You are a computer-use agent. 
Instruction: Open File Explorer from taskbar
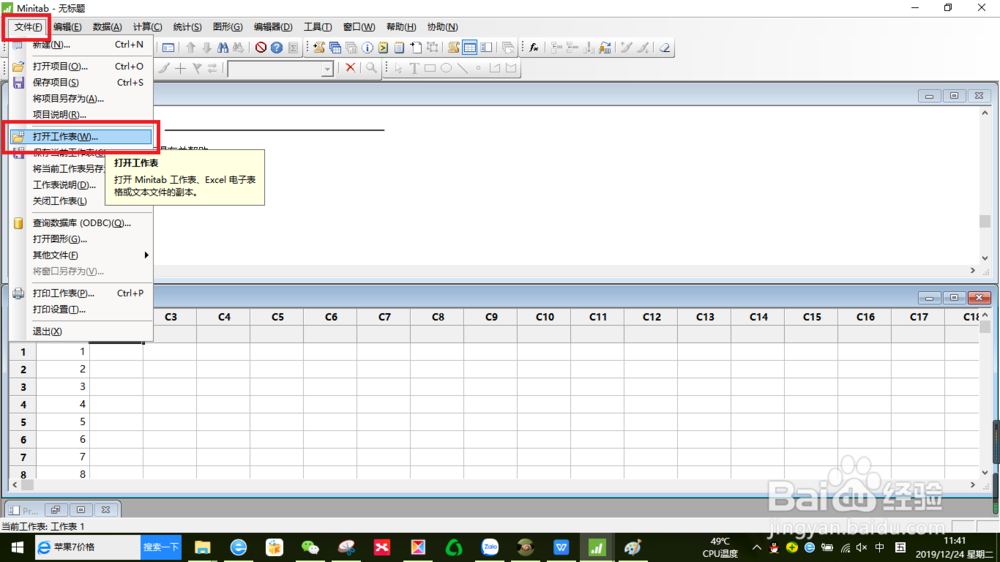202,547
